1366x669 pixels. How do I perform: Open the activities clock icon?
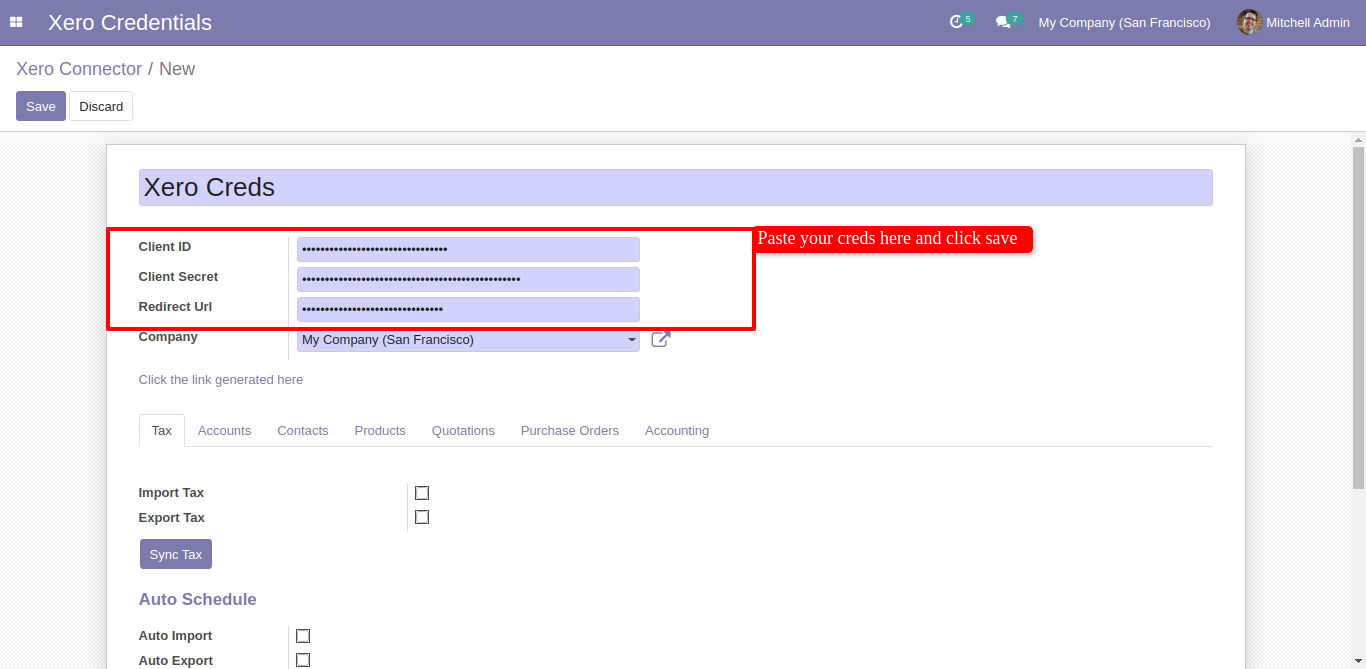pos(957,22)
